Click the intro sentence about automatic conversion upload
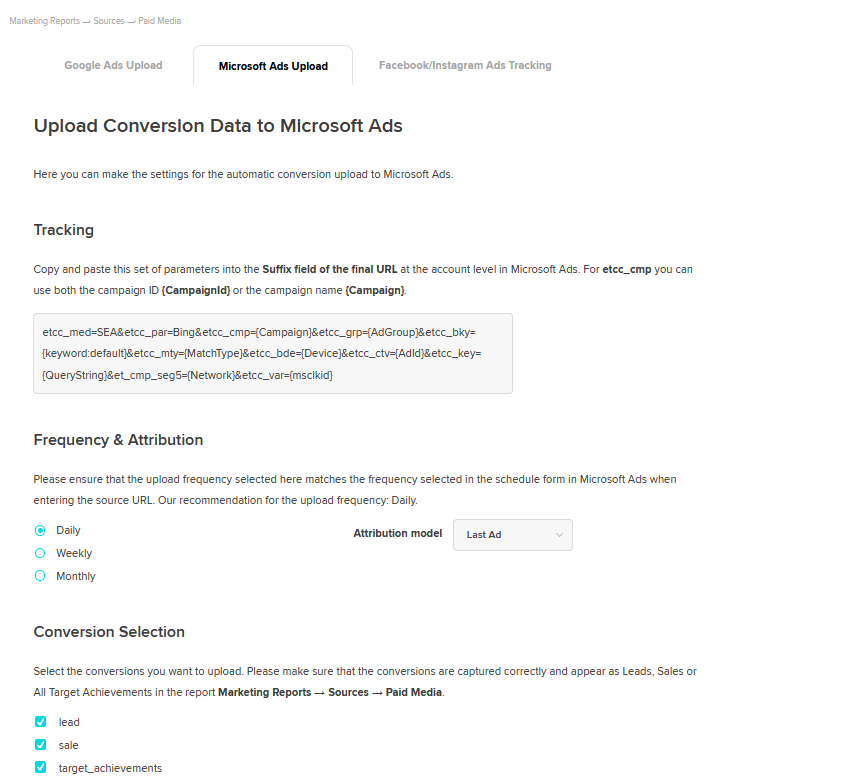Image resolution: width=850 pixels, height=781 pixels. pos(243,175)
